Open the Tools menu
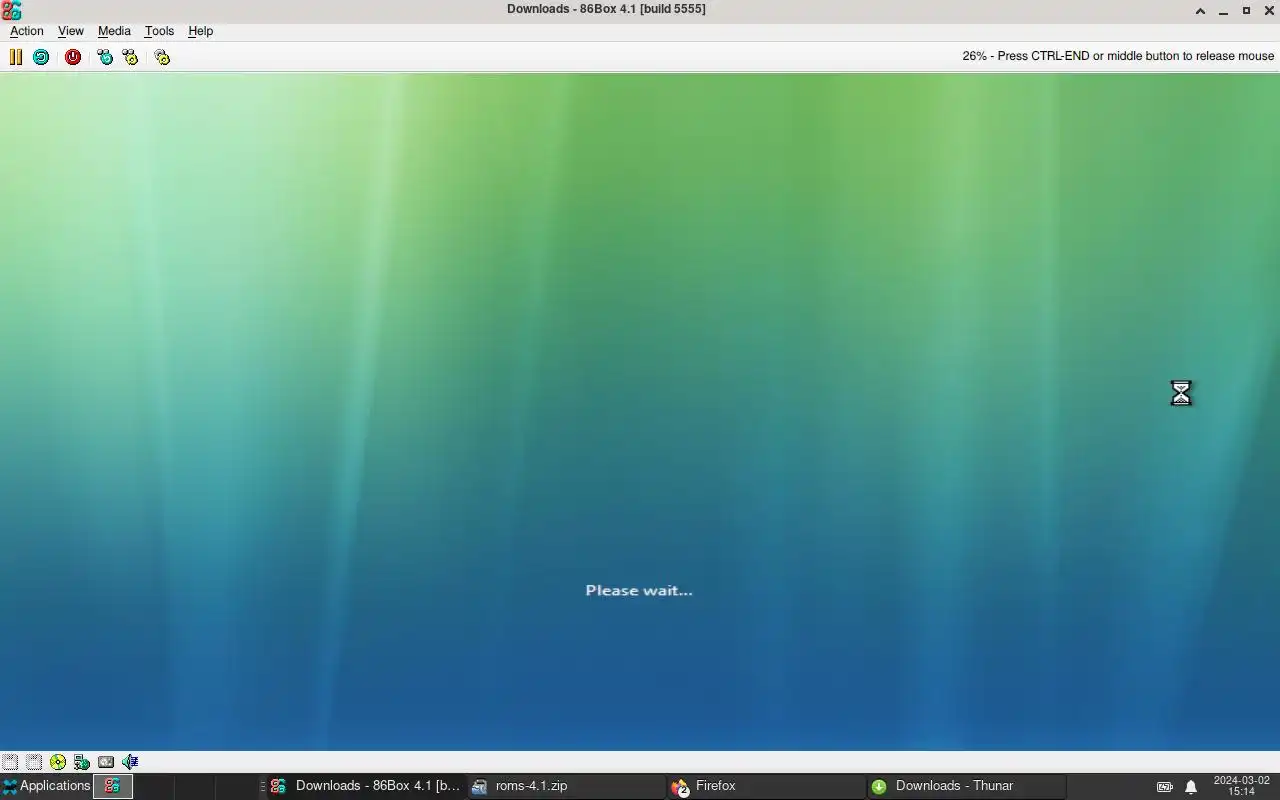 pos(159,31)
